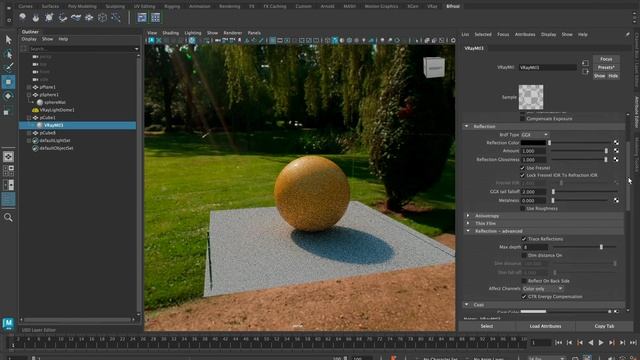The height and width of the screenshot is (360, 640).
Task: Pick the Rotate tool in toolbox
Action: click(x=8, y=96)
